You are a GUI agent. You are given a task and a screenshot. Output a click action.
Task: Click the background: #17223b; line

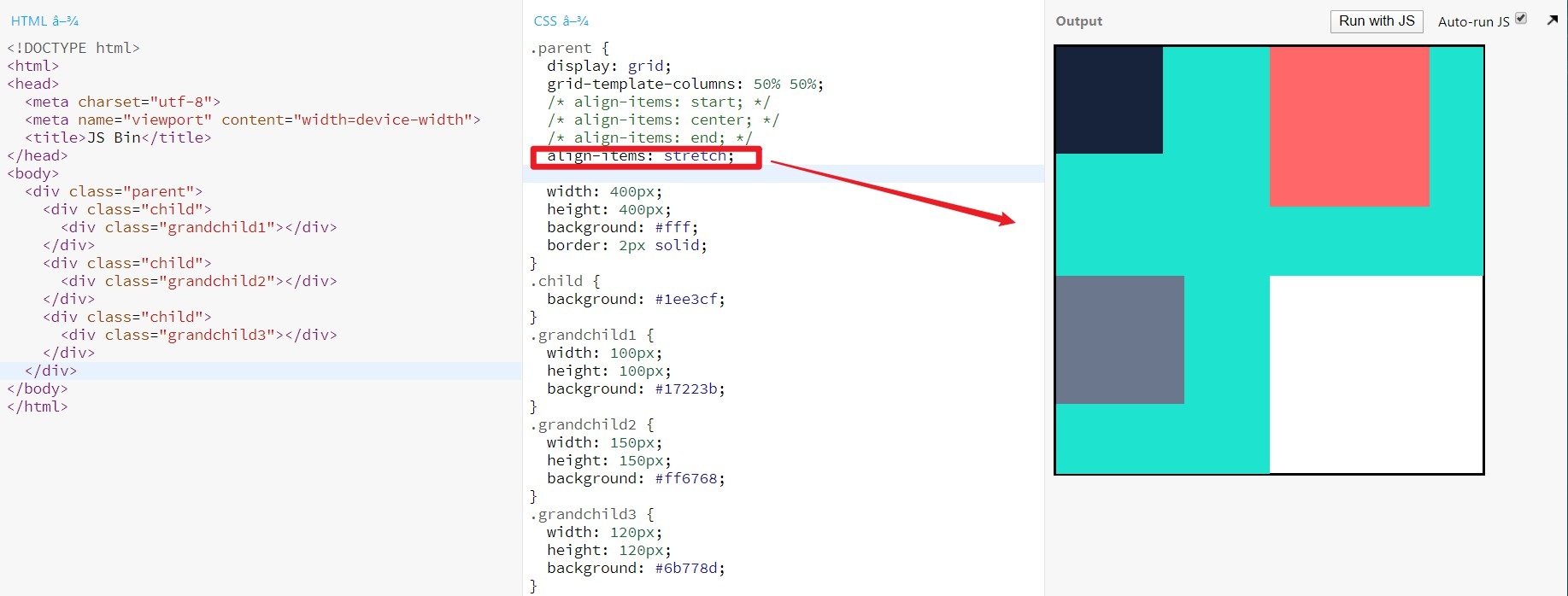(x=636, y=389)
